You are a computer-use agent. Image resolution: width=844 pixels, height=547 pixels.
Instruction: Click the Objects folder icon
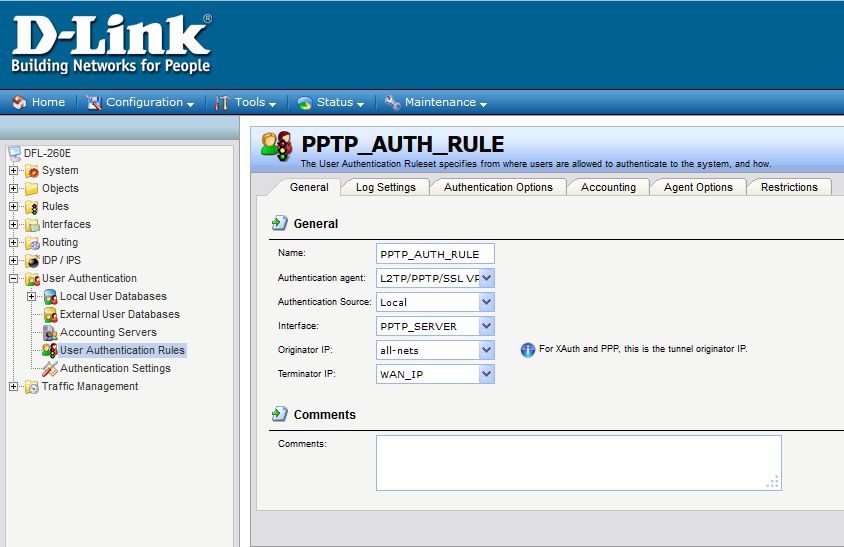tap(32, 188)
